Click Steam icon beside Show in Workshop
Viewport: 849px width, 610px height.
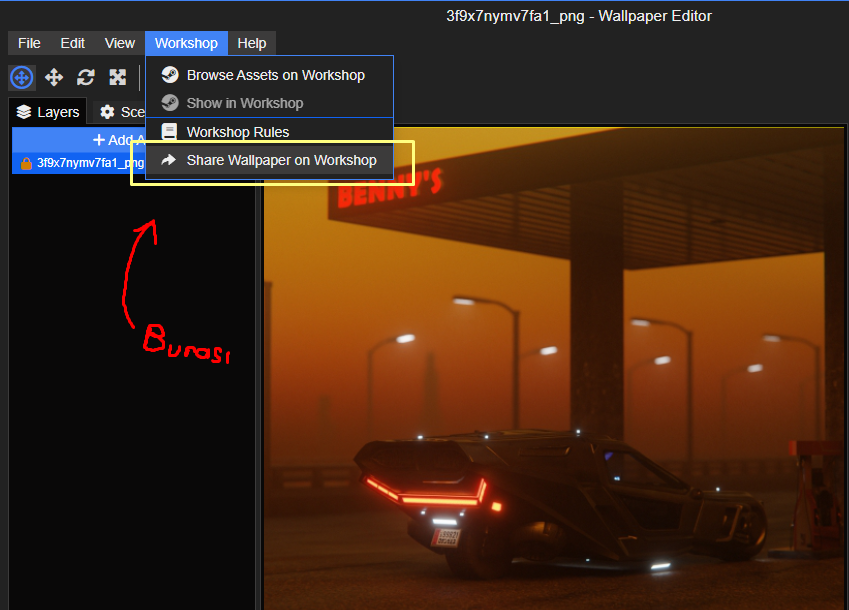(x=170, y=102)
